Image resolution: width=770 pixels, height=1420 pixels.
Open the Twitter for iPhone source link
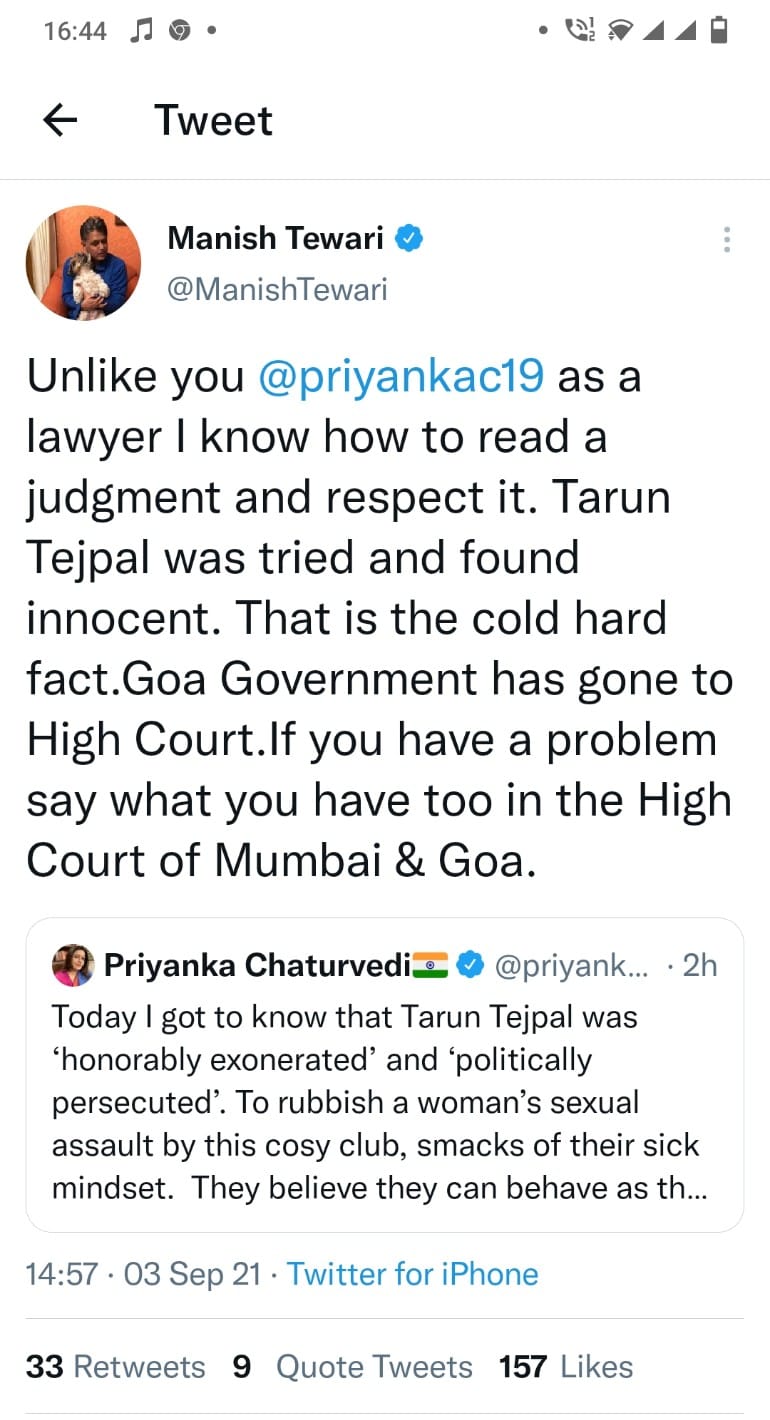[x=412, y=1273]
